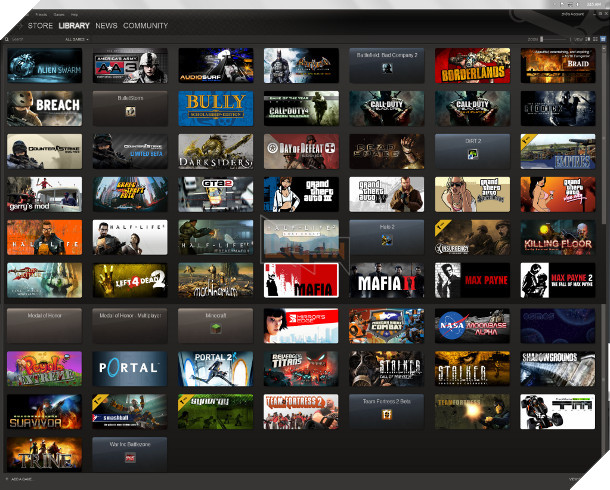This screenshot has width=610, height=490.
Task: Open the Bully Scholarship Edition tile
Action: point(215,108)
